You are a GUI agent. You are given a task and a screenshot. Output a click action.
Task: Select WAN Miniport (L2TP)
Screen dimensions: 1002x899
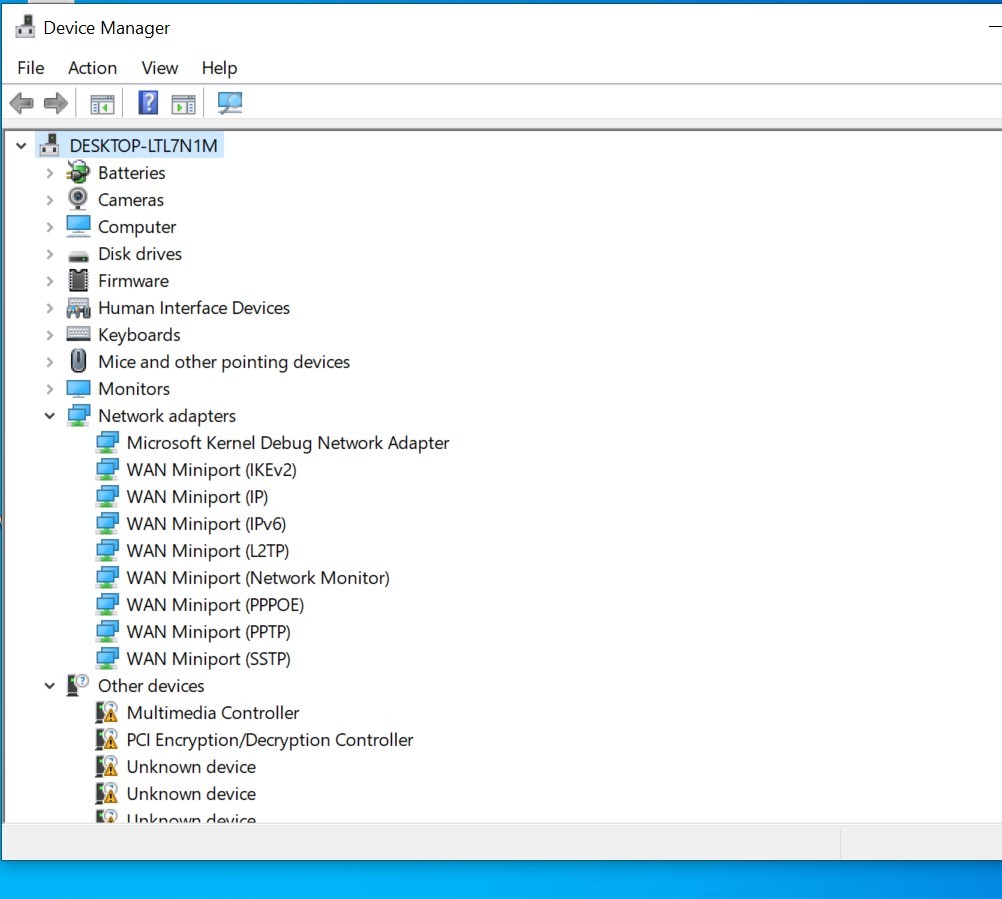(x=208, y=550)
